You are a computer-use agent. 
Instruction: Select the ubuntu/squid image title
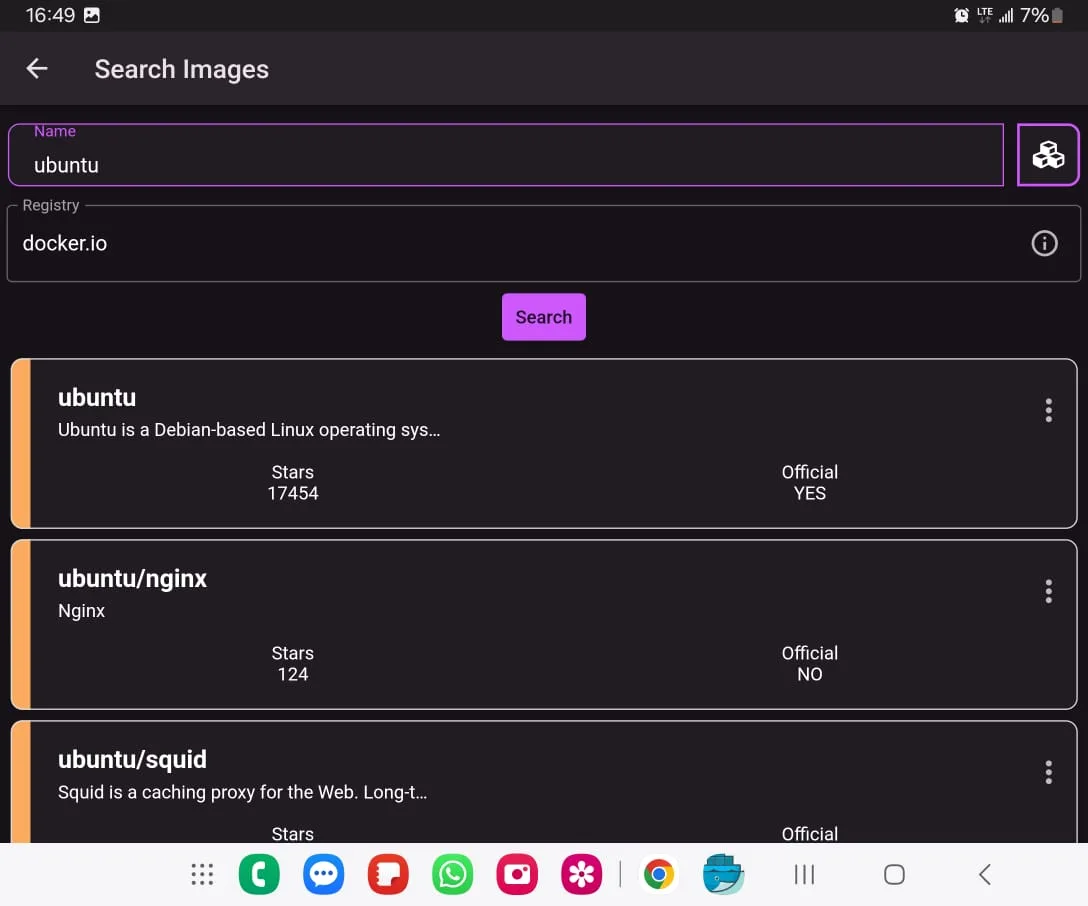click(133, 760)
